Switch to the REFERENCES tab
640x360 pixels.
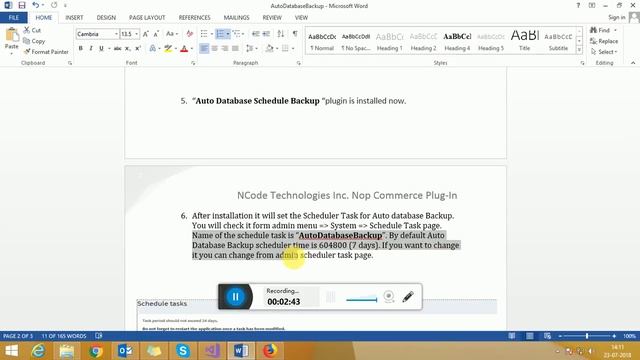pos(194,18)
